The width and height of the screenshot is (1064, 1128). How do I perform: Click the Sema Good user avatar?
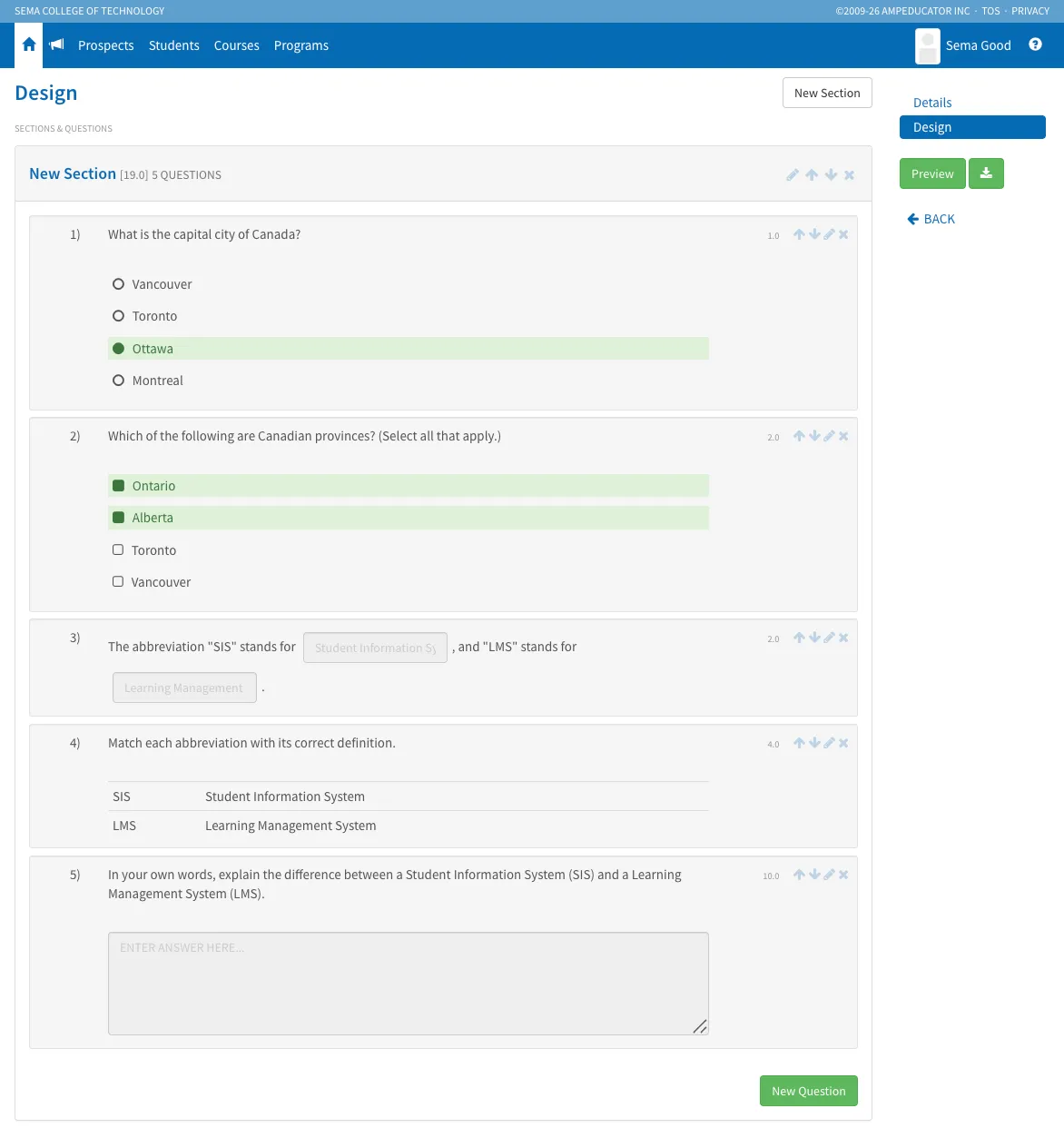[x=928, y=45]
